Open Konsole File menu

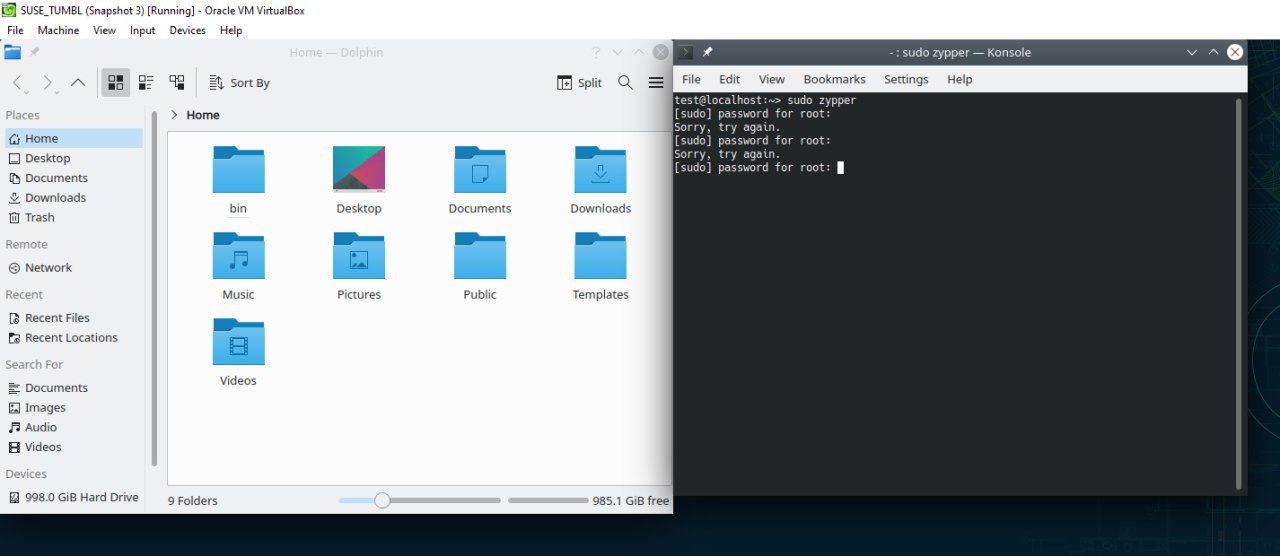pyautogui.click(x=691, y=79)
